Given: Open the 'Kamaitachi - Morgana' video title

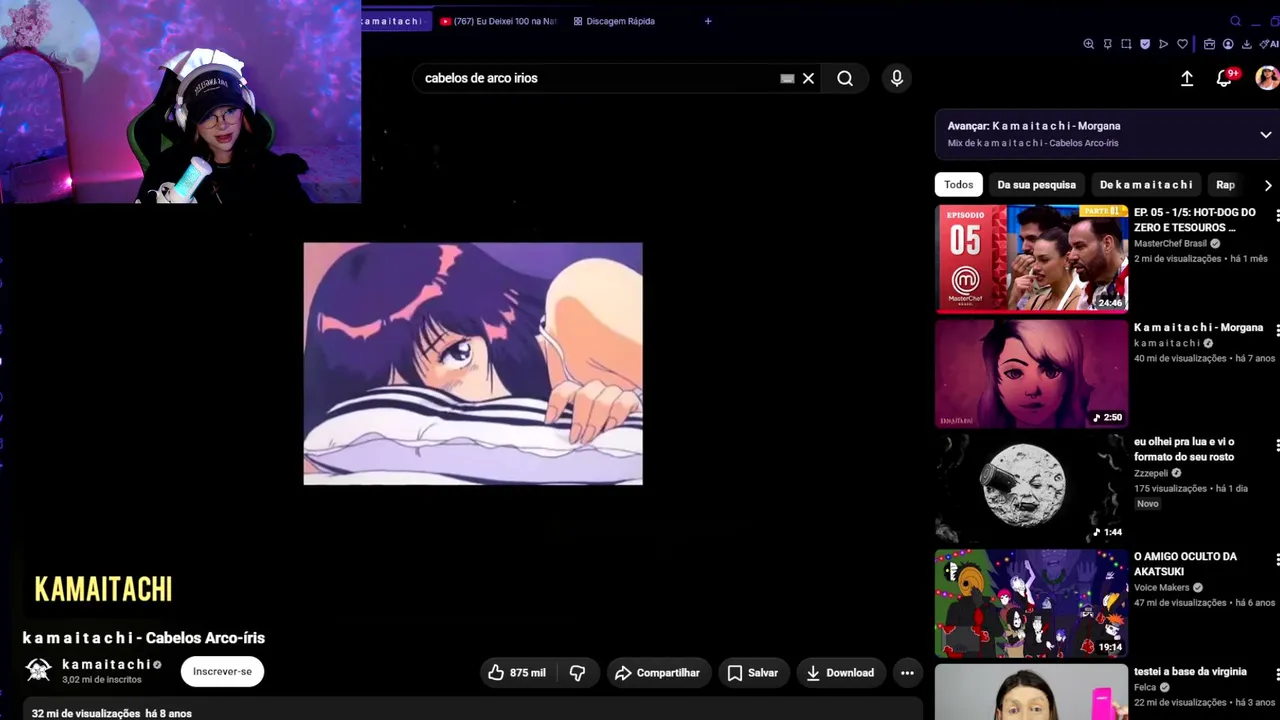Looking at the screenshot, I should [1198, 328].
